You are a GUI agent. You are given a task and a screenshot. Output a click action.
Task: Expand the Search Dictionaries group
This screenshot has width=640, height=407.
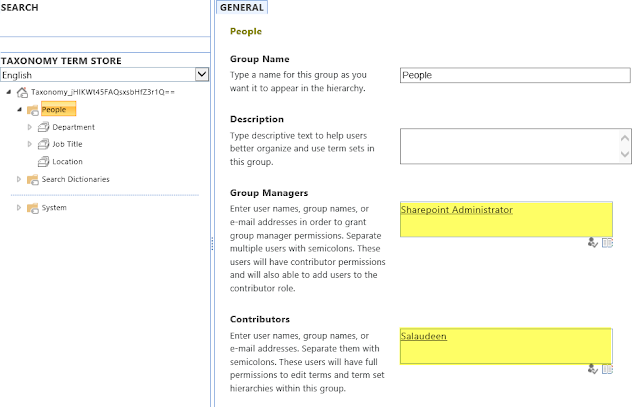tap(19, 179)
